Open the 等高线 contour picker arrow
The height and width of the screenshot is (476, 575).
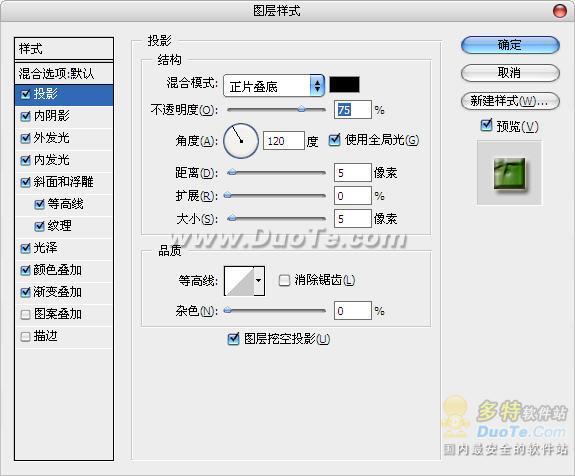coord(259,281)
